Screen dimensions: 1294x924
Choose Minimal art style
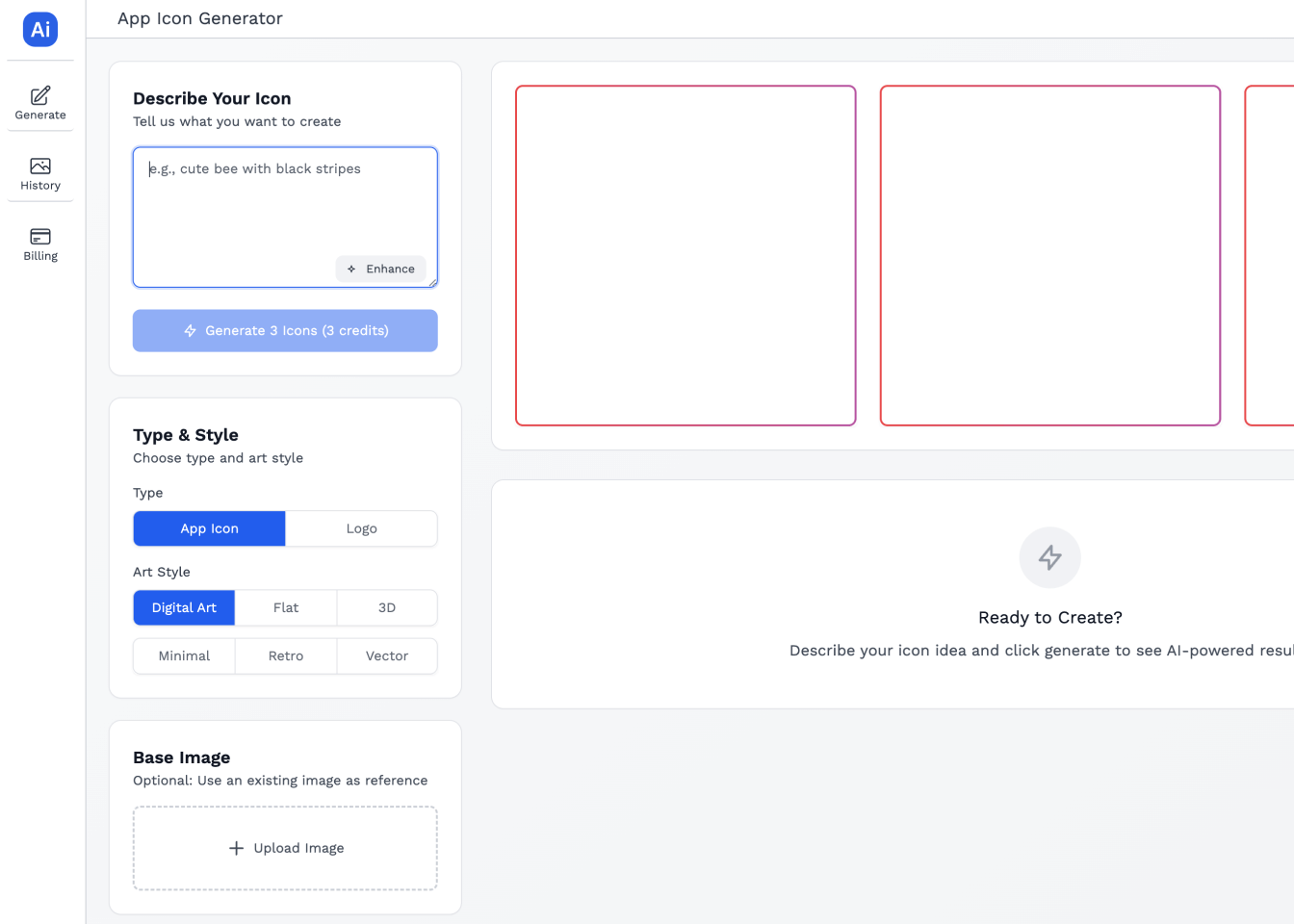click(184, 655)
